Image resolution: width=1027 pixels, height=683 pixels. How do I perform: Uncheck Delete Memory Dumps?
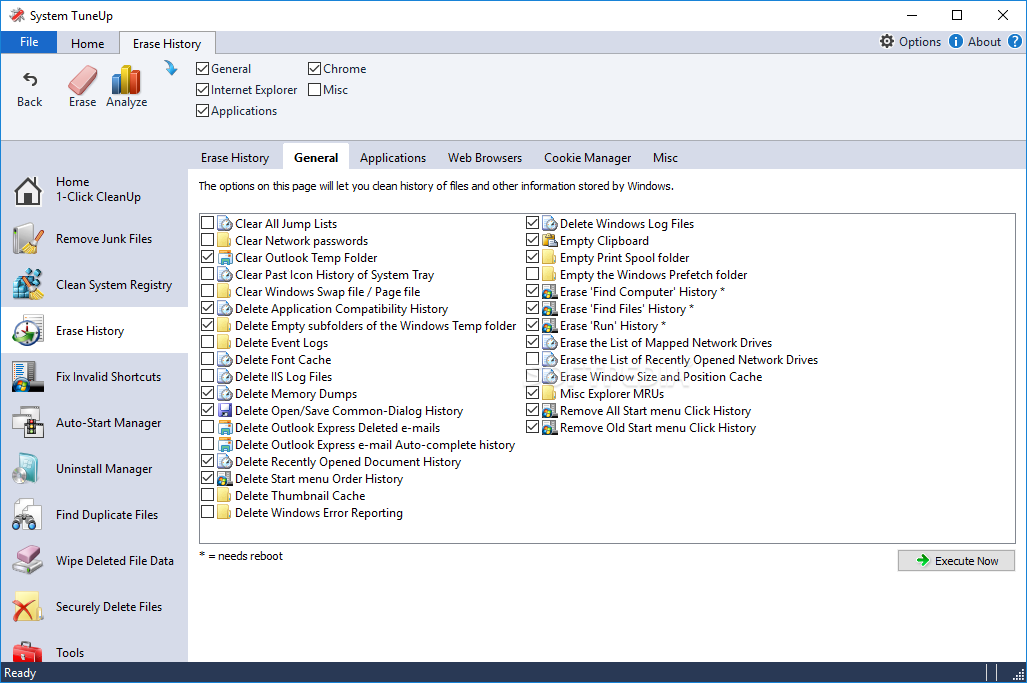(x=208, y=393)
